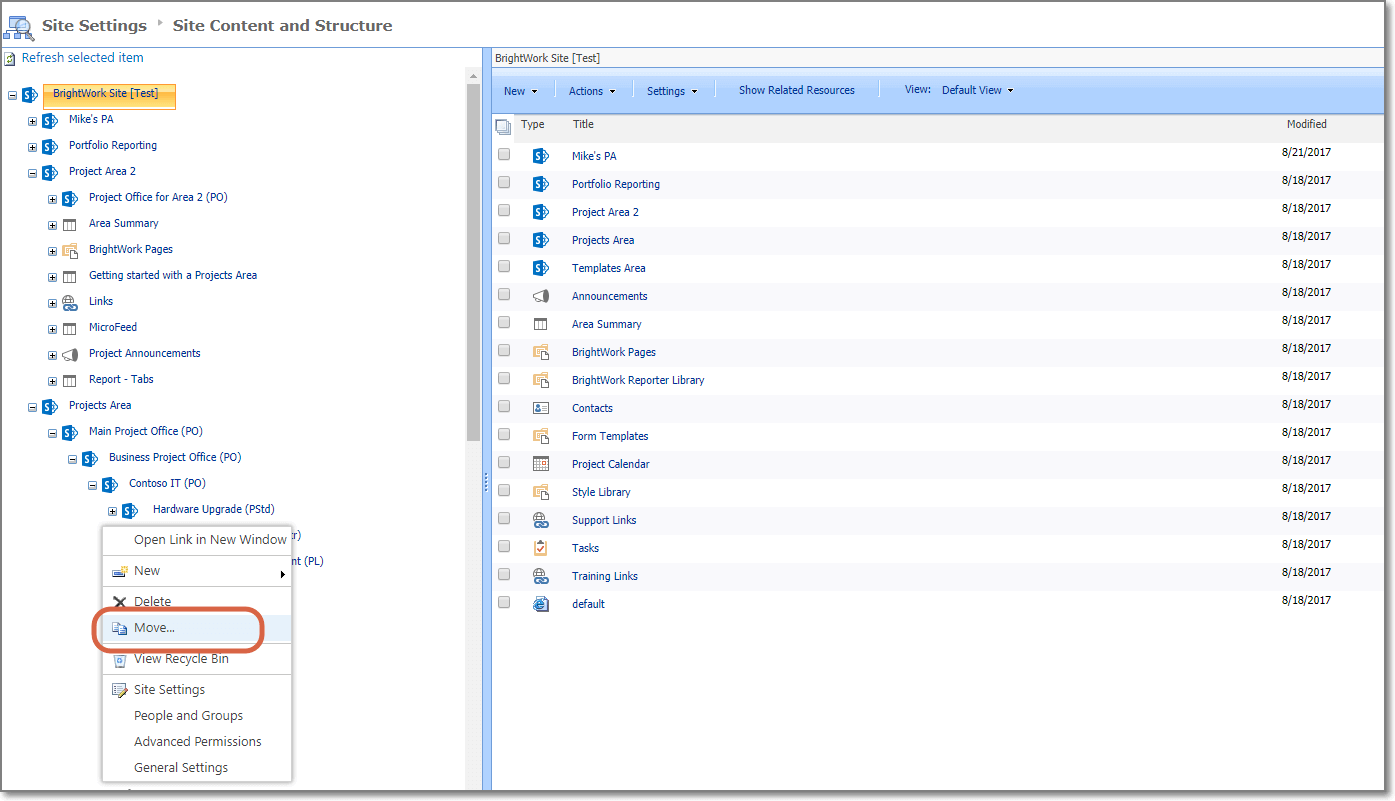Click the Site Settings breadcrumb link

coord(94,26)
